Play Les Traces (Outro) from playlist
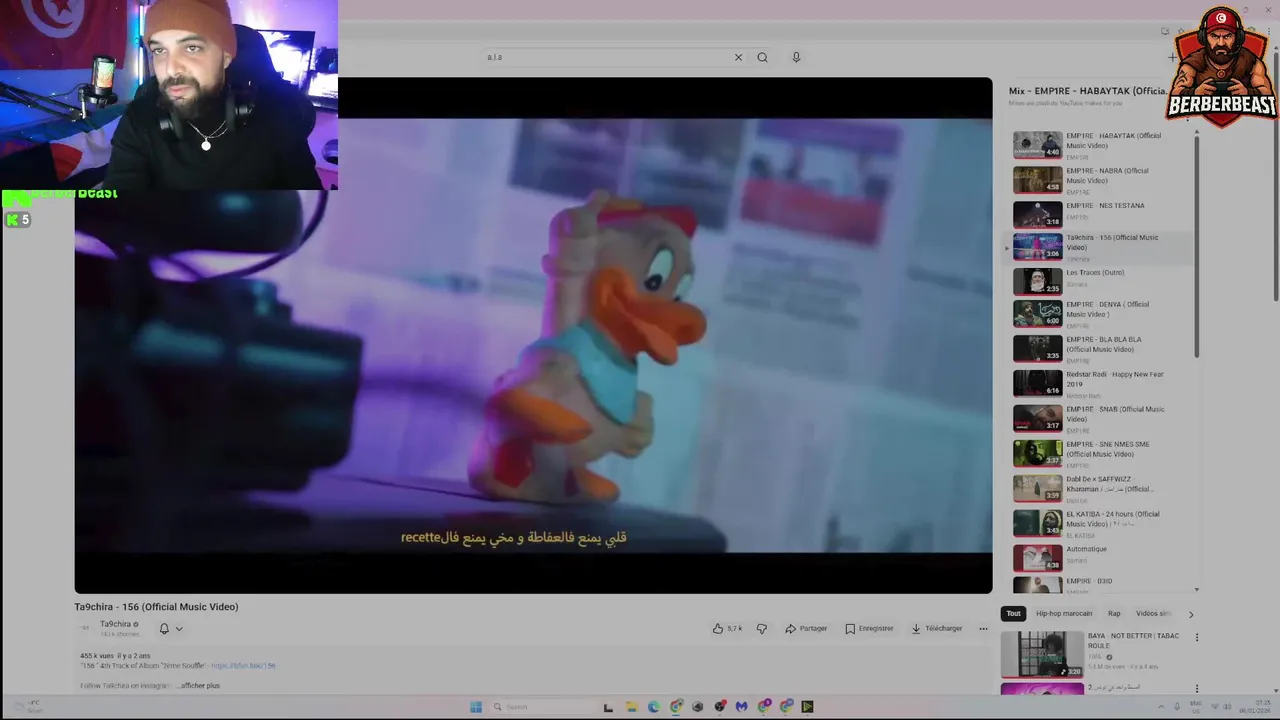This screenshot has height=720, width=1280. [x=1100, y=281]
